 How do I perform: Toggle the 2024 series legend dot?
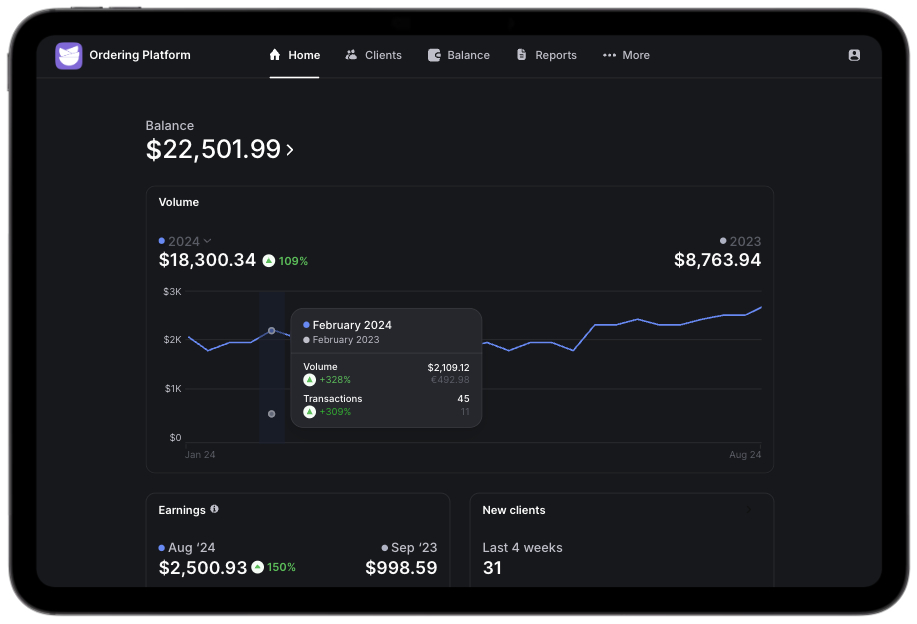click(161, 241)
